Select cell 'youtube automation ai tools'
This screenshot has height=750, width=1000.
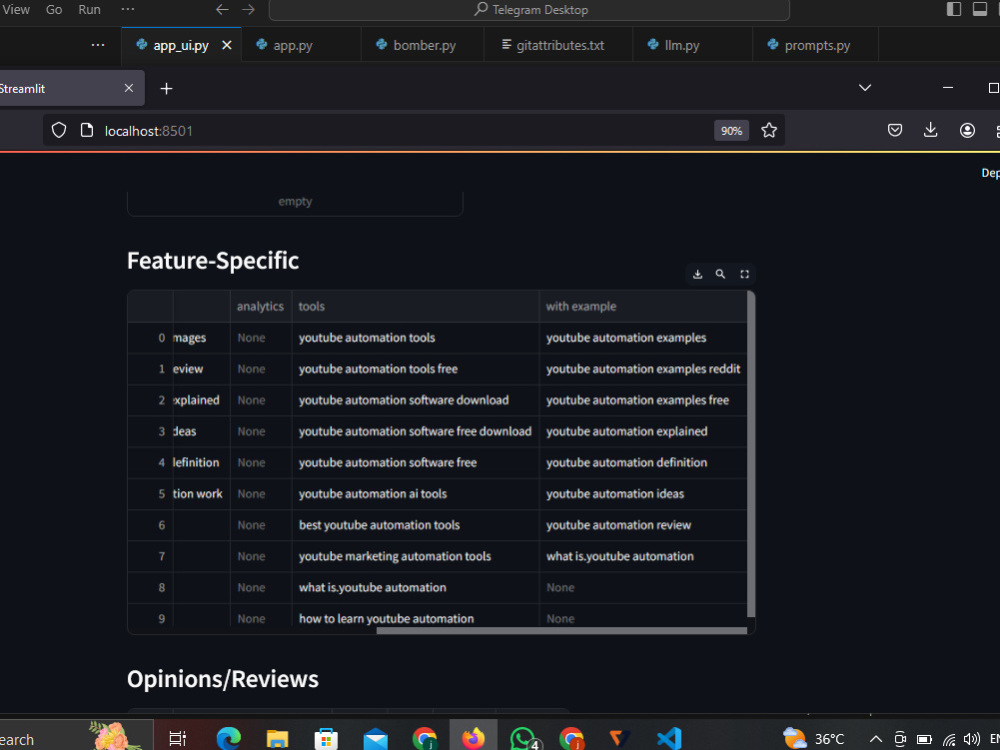[x=415, y=494]
